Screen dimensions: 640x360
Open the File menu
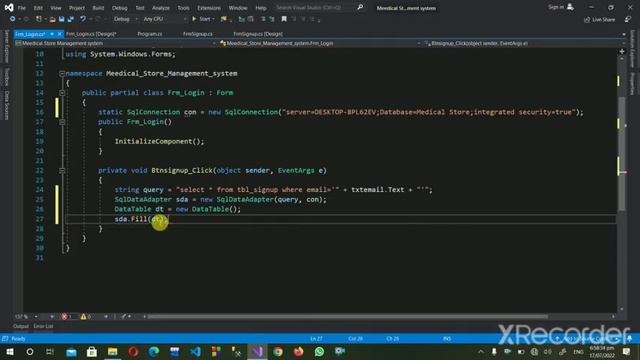click(22, 8)
